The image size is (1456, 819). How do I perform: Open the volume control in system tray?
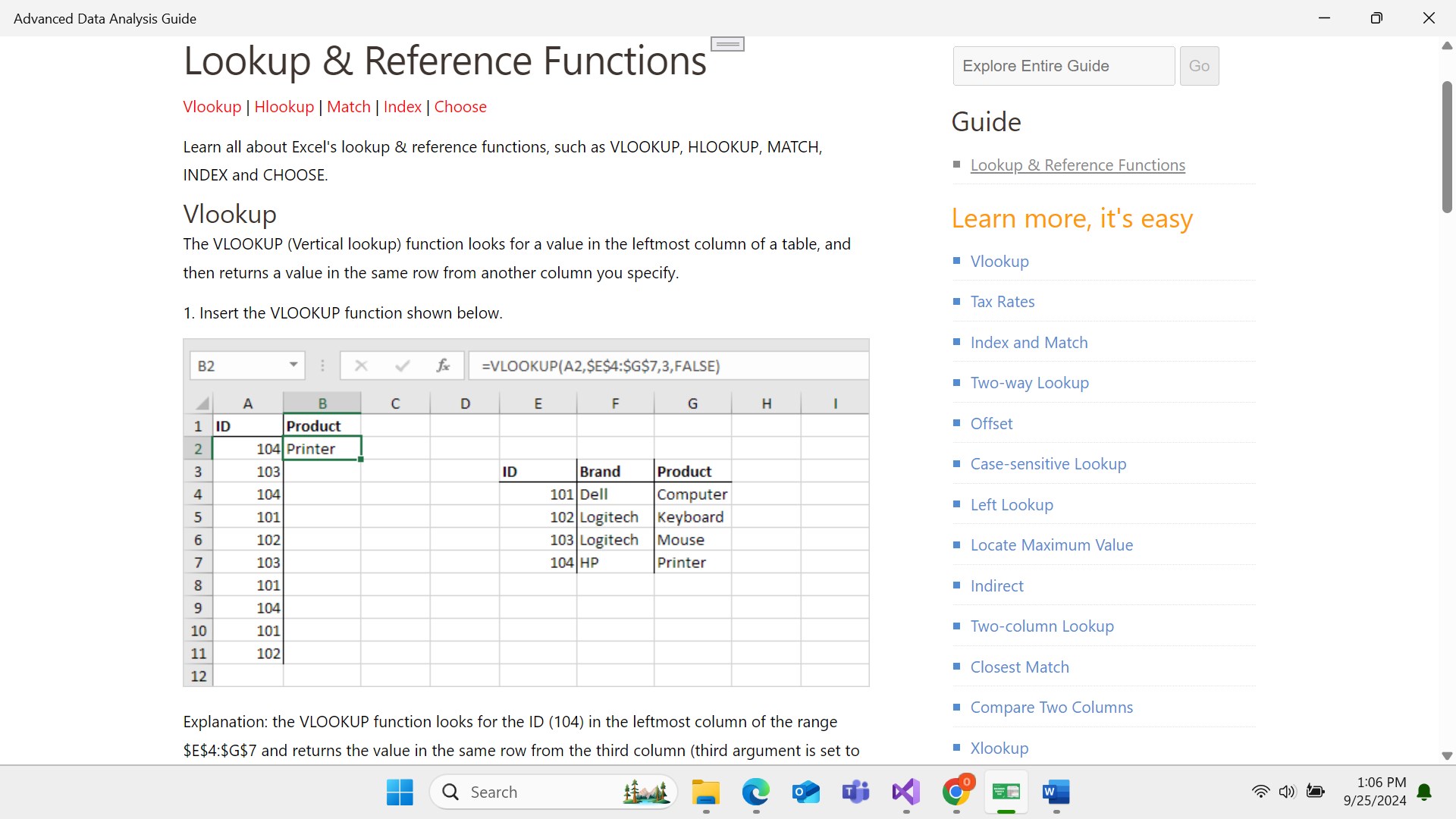[x=1287, y=792]
